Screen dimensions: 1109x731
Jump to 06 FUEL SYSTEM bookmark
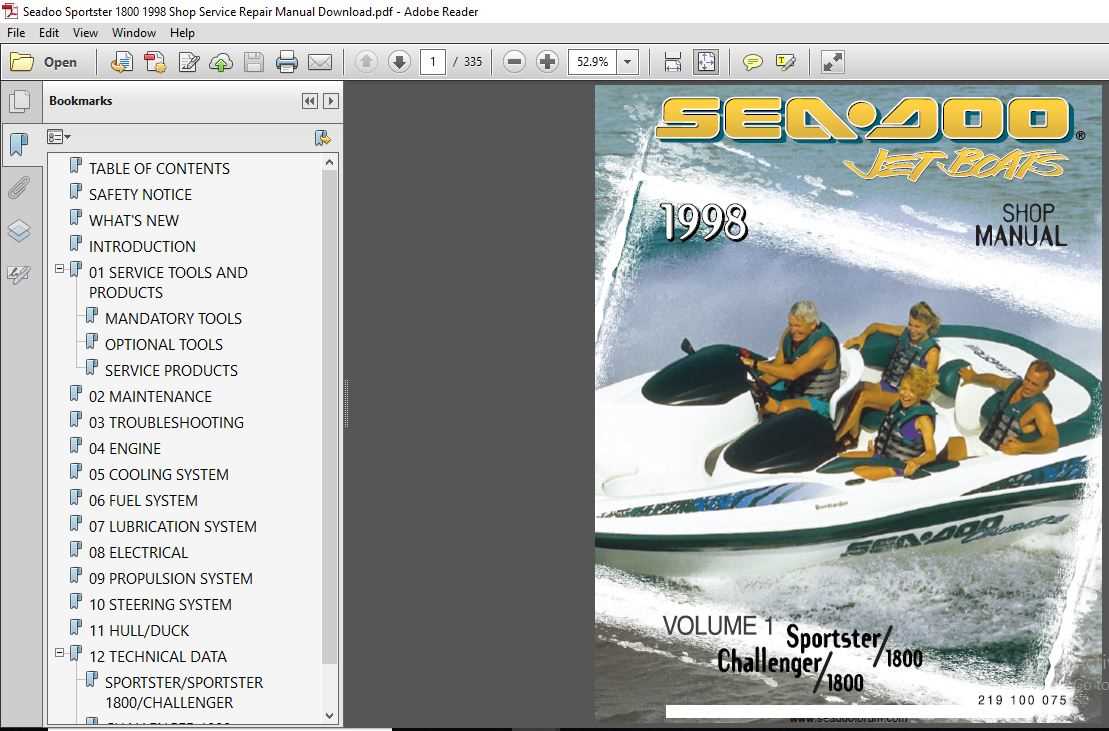click(x=143, y=501)
